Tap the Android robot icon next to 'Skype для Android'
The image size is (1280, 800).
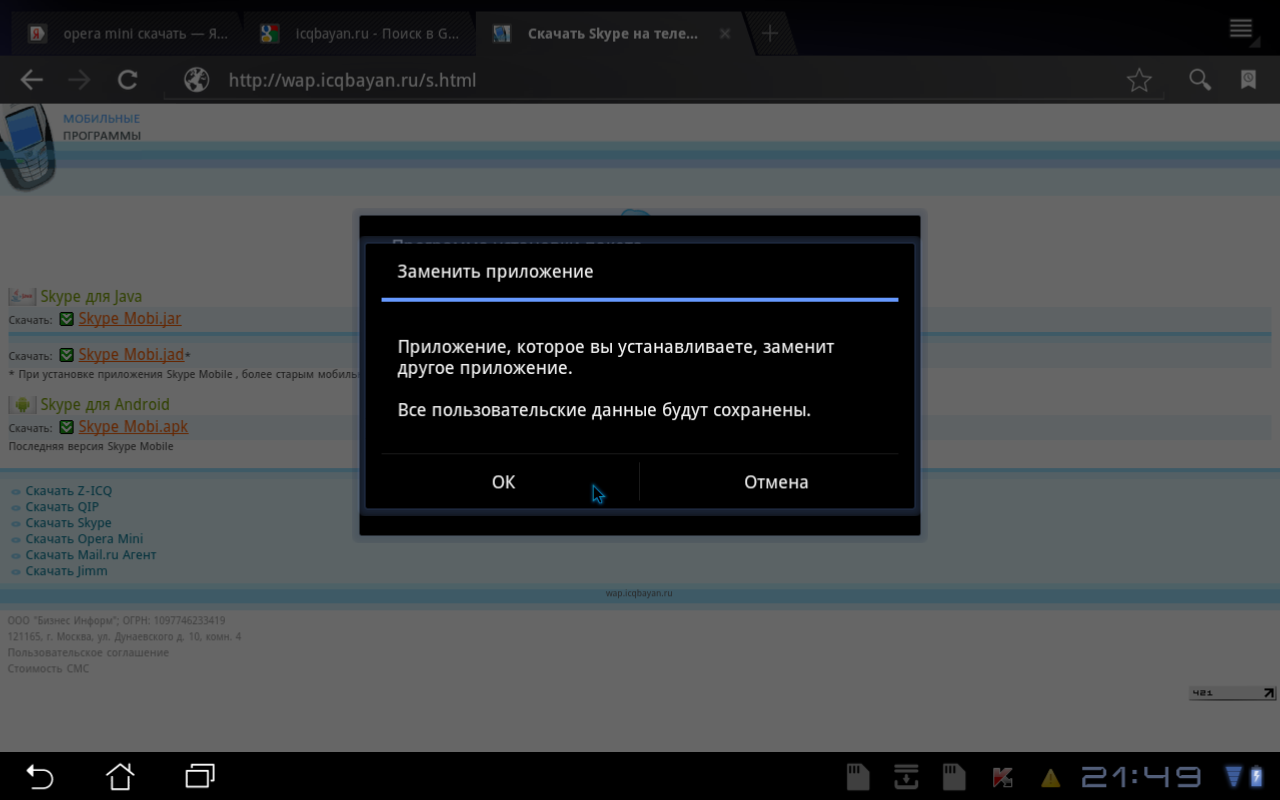(22, 405)
